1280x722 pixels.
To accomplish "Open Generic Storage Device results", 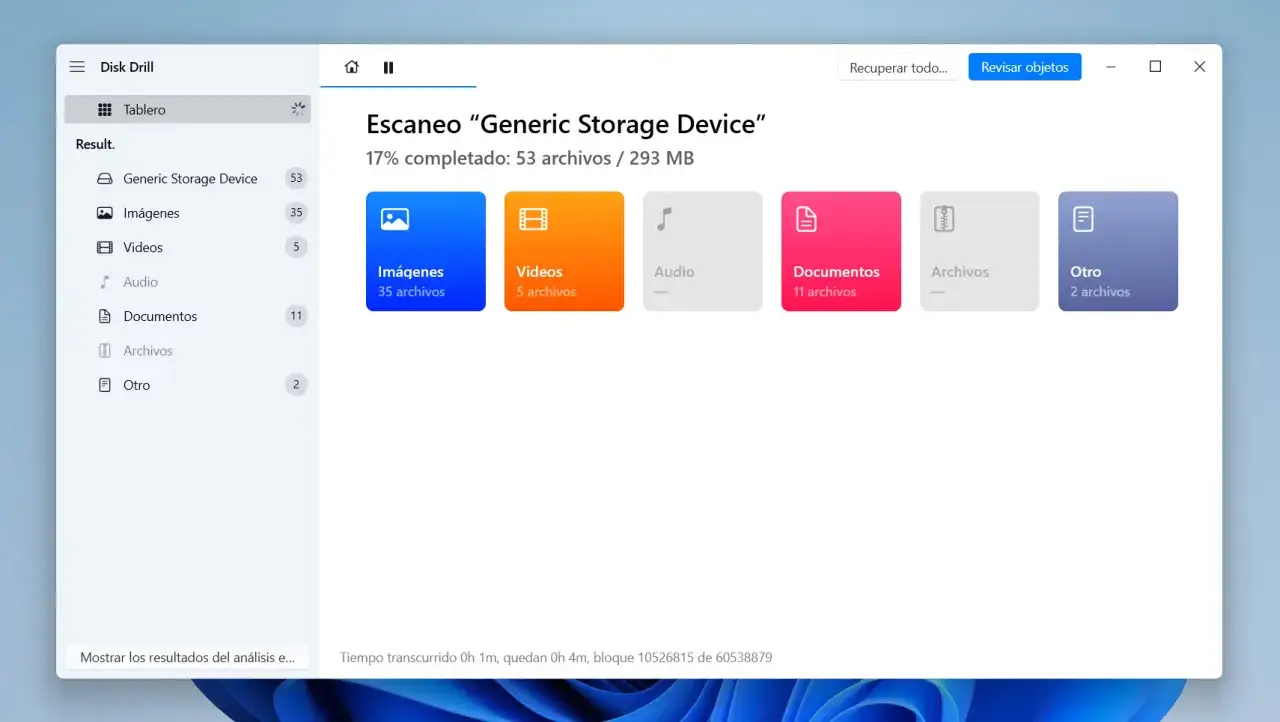I will pyautogui.click(x=188, y=178).
